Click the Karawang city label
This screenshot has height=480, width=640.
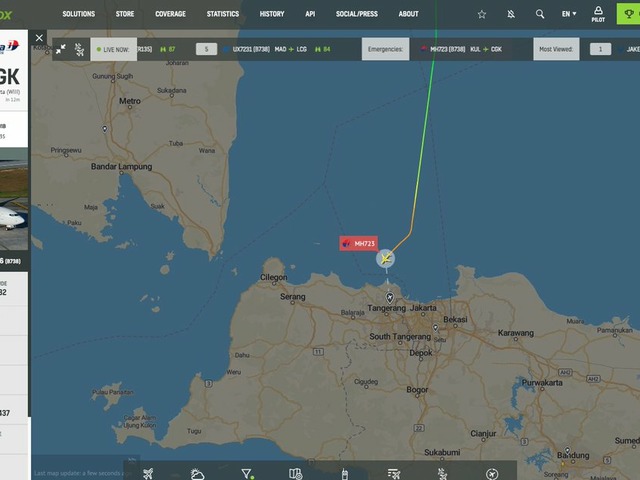[x=516, y=333]
